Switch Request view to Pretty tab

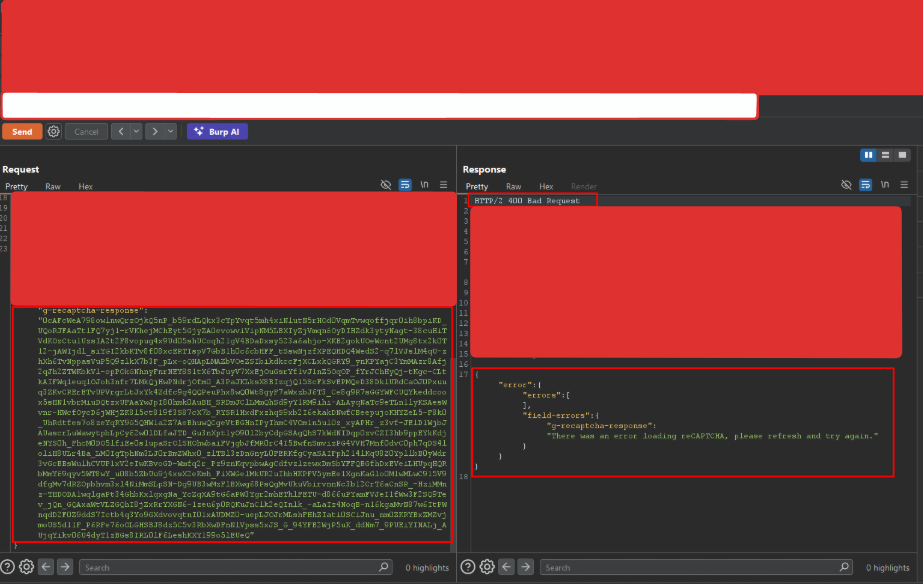[16, 187]
